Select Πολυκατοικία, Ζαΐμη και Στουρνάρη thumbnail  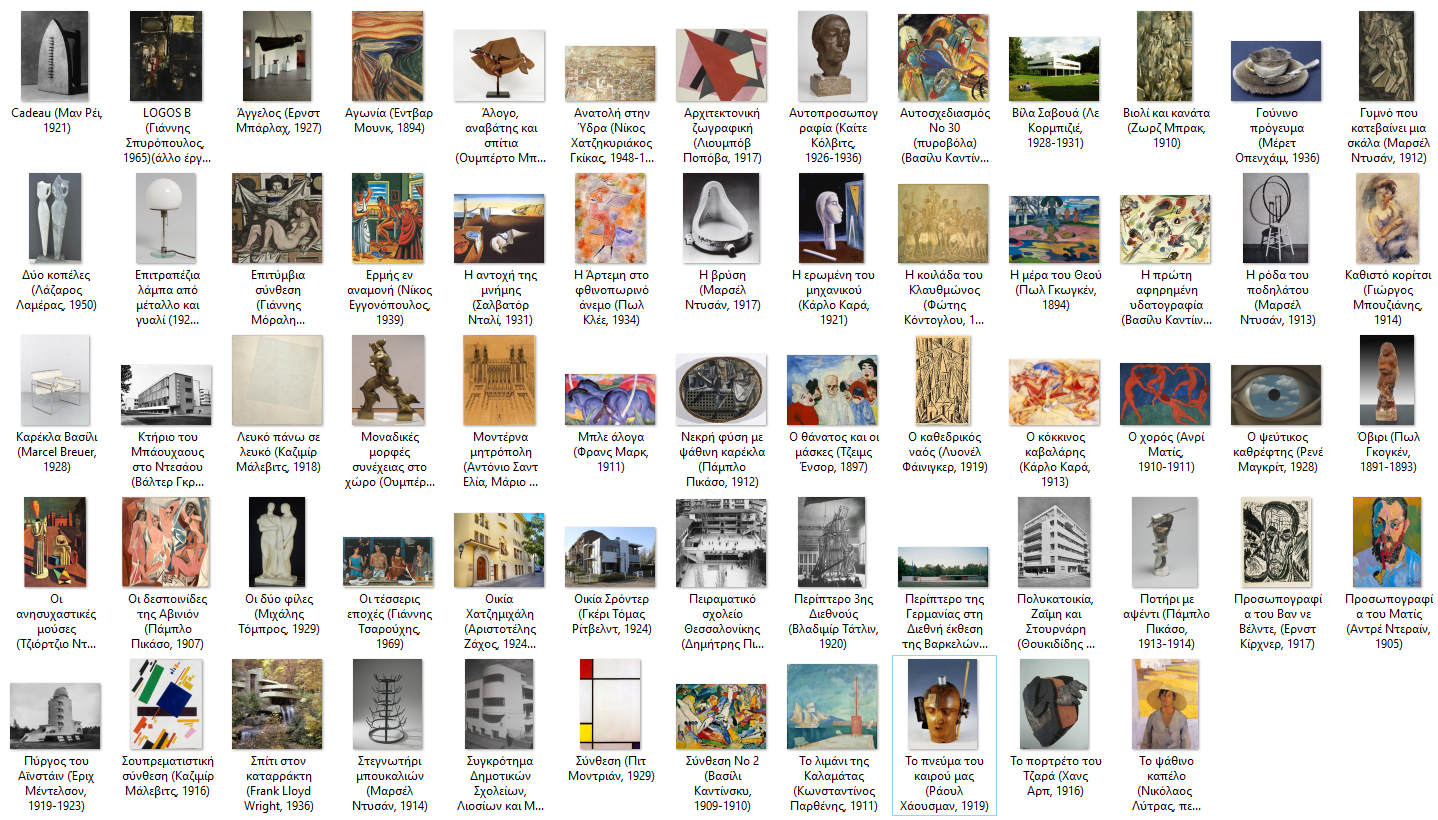pos(1054,540)
